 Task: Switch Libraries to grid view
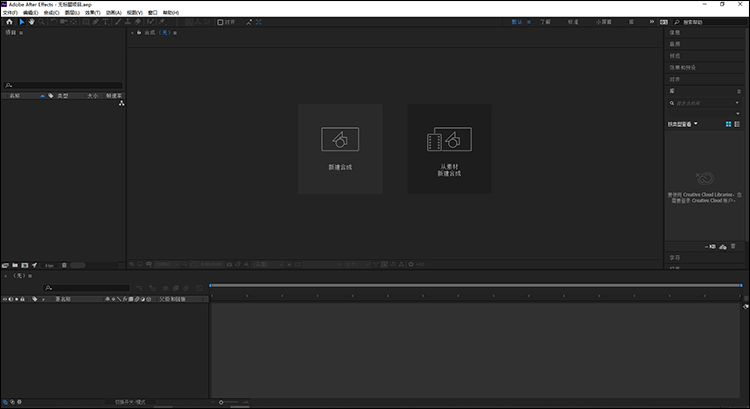(728, 124)
